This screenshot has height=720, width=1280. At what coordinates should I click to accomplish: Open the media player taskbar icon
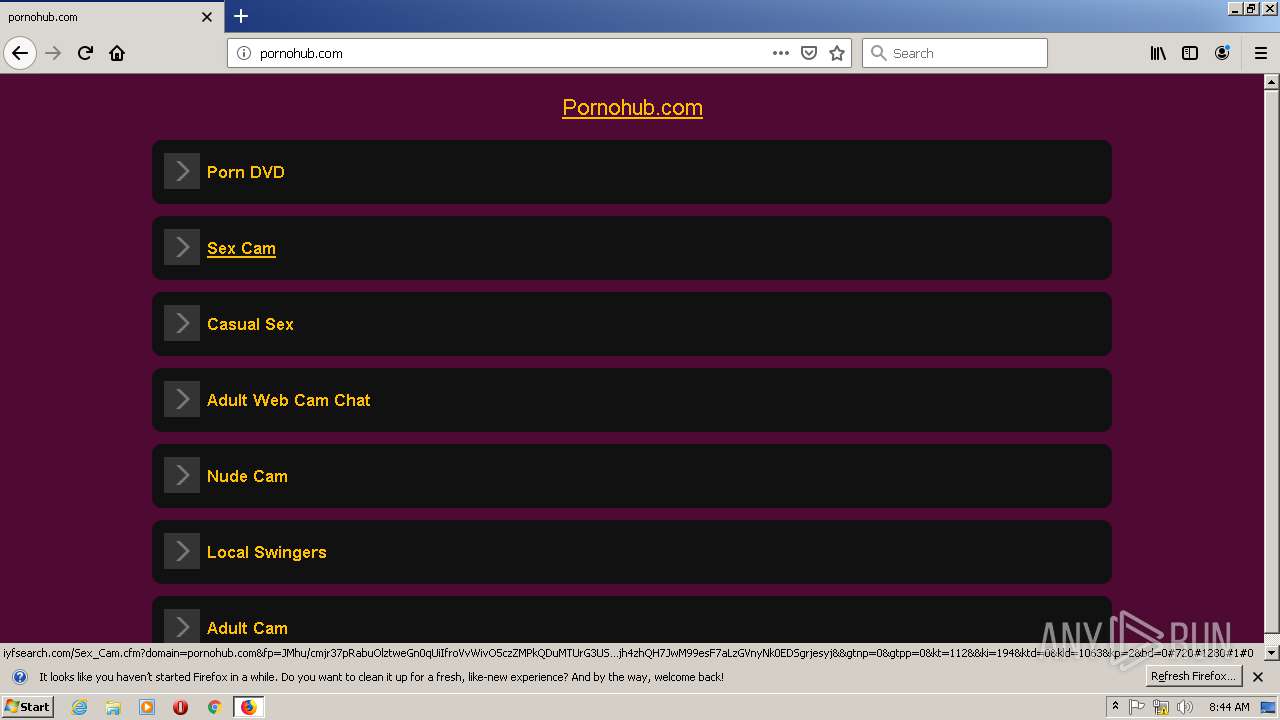147,707
